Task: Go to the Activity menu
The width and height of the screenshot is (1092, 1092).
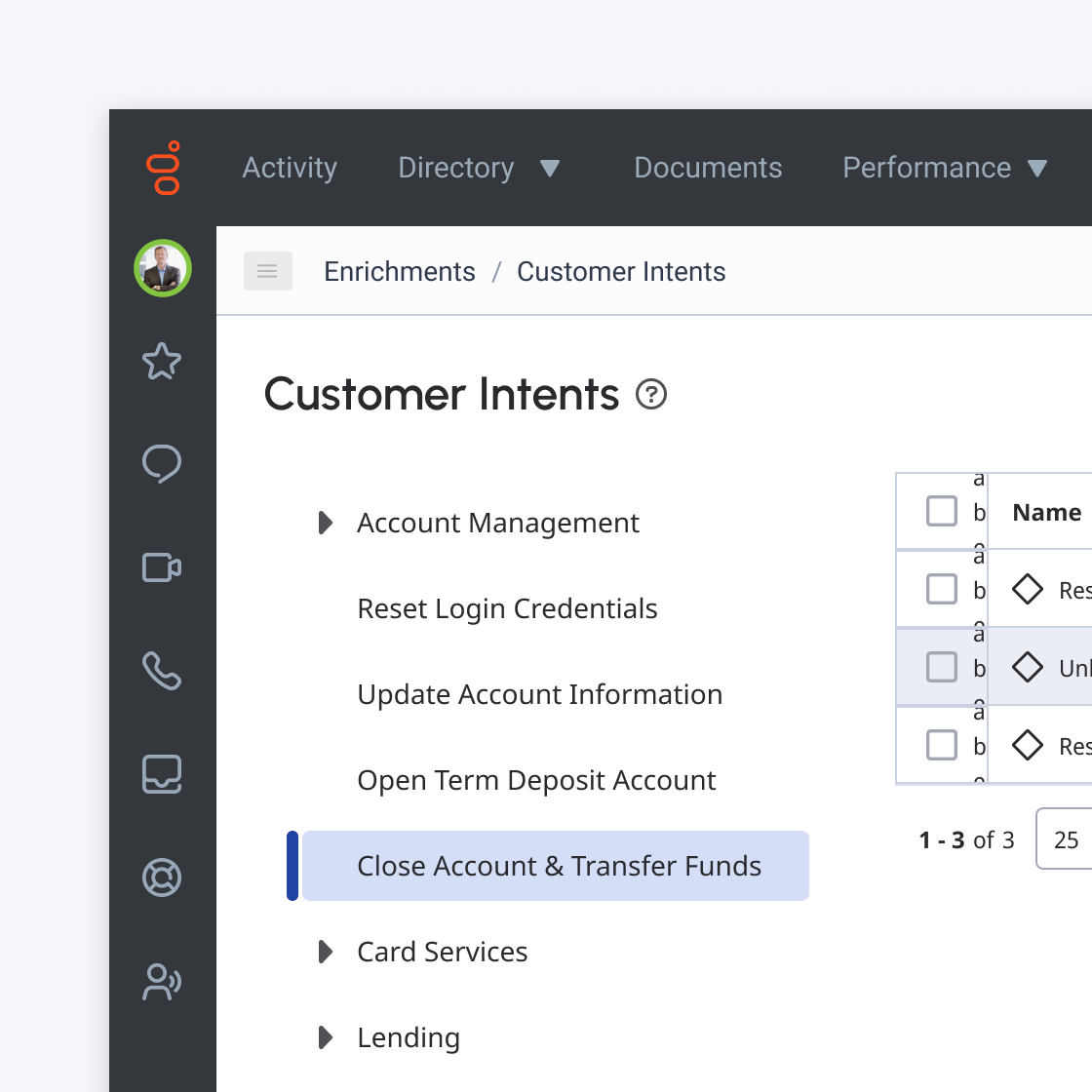Action: tap(290, 168)
